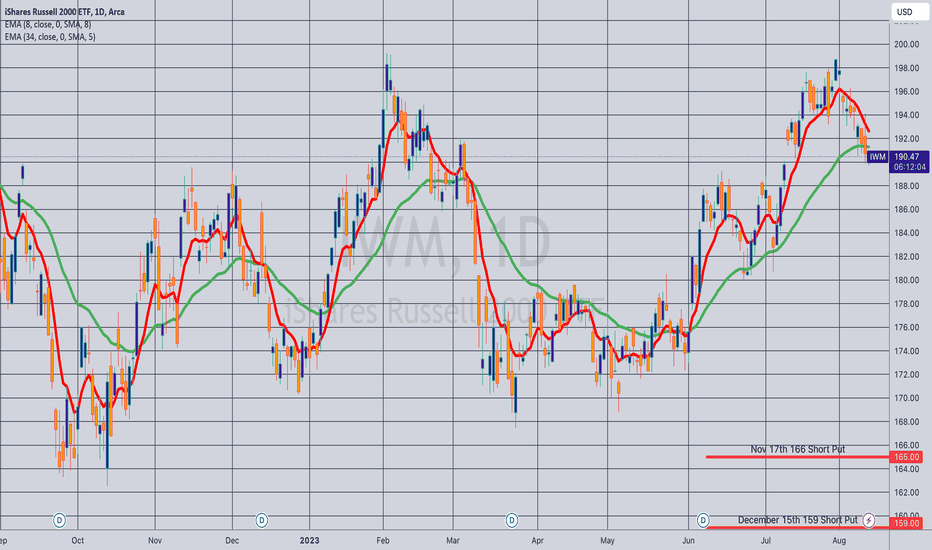Click the 2023 label on the time axis
Screen dimensions: 932x550
[x=309, y=540]
